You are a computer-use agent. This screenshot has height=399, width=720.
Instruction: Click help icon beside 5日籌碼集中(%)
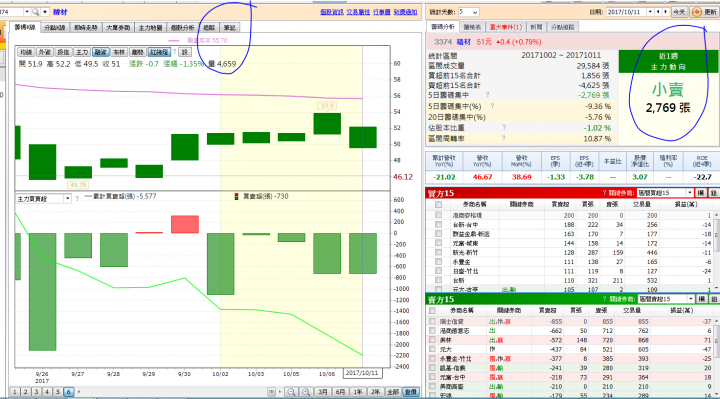pos(492,106)
